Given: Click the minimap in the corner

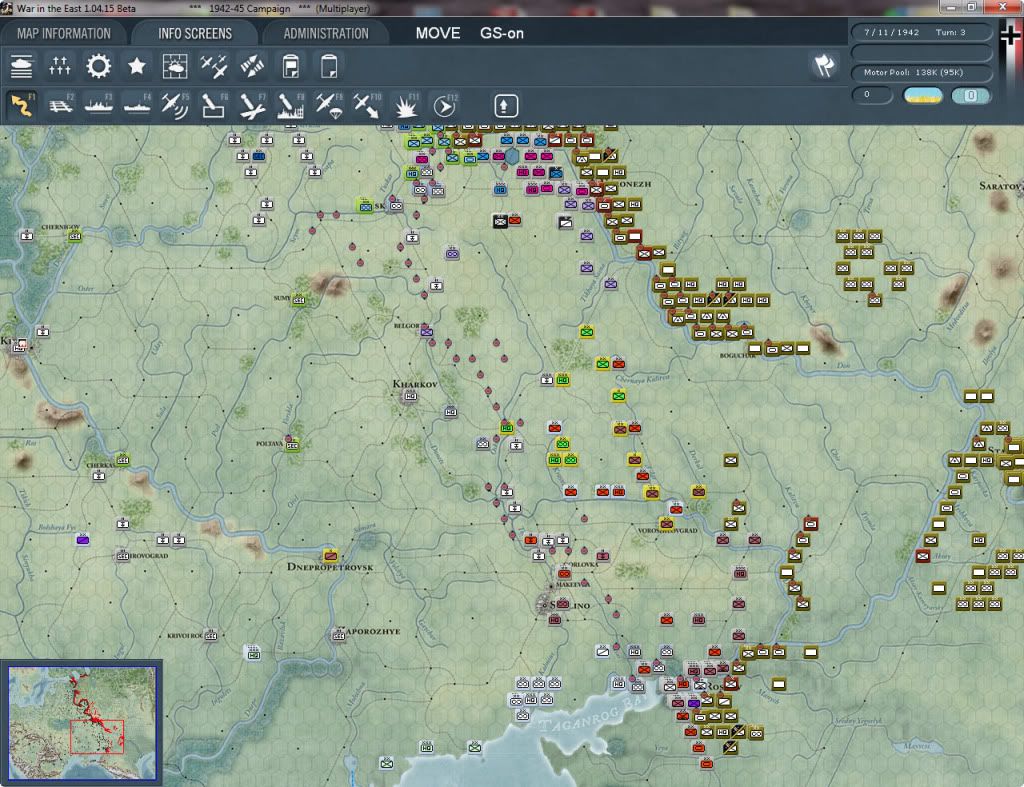Looking at the screenshot, I should pos(82,722).
